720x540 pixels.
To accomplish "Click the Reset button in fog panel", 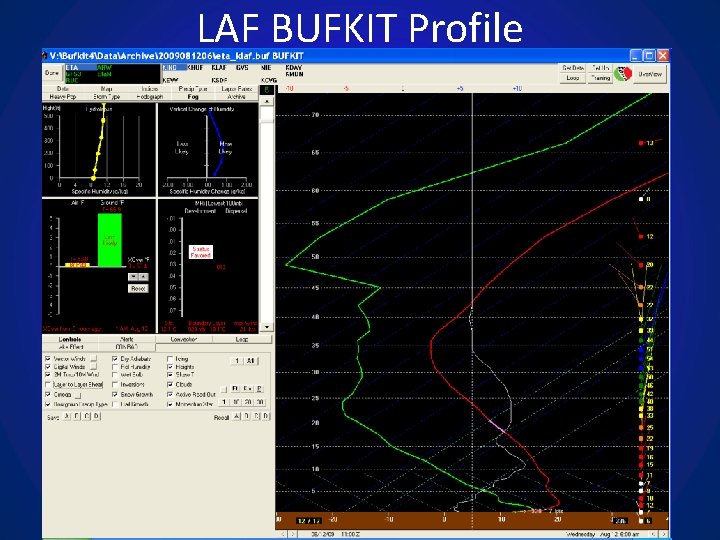I will click(x=138, y=288).
